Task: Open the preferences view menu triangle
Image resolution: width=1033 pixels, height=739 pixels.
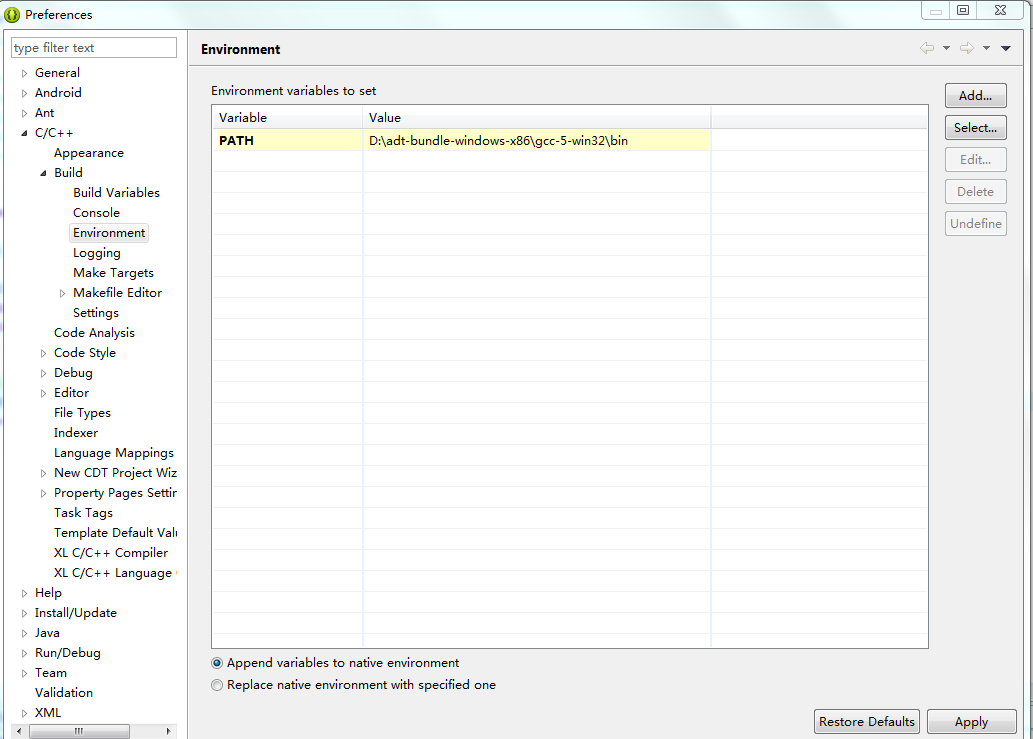Action: pos(1006,48)
